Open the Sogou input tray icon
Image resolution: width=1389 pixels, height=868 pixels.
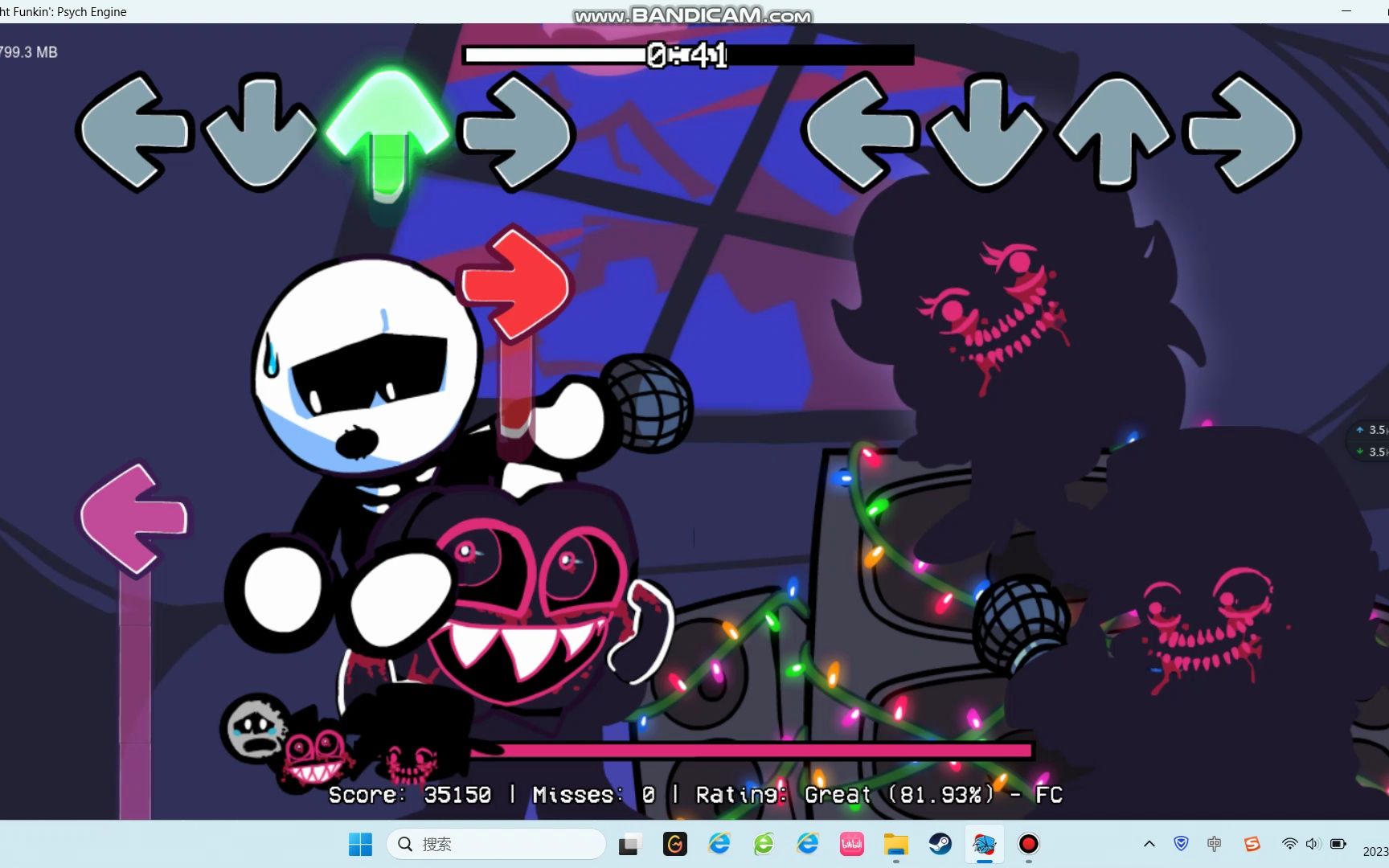click(x=1252, y=844)
